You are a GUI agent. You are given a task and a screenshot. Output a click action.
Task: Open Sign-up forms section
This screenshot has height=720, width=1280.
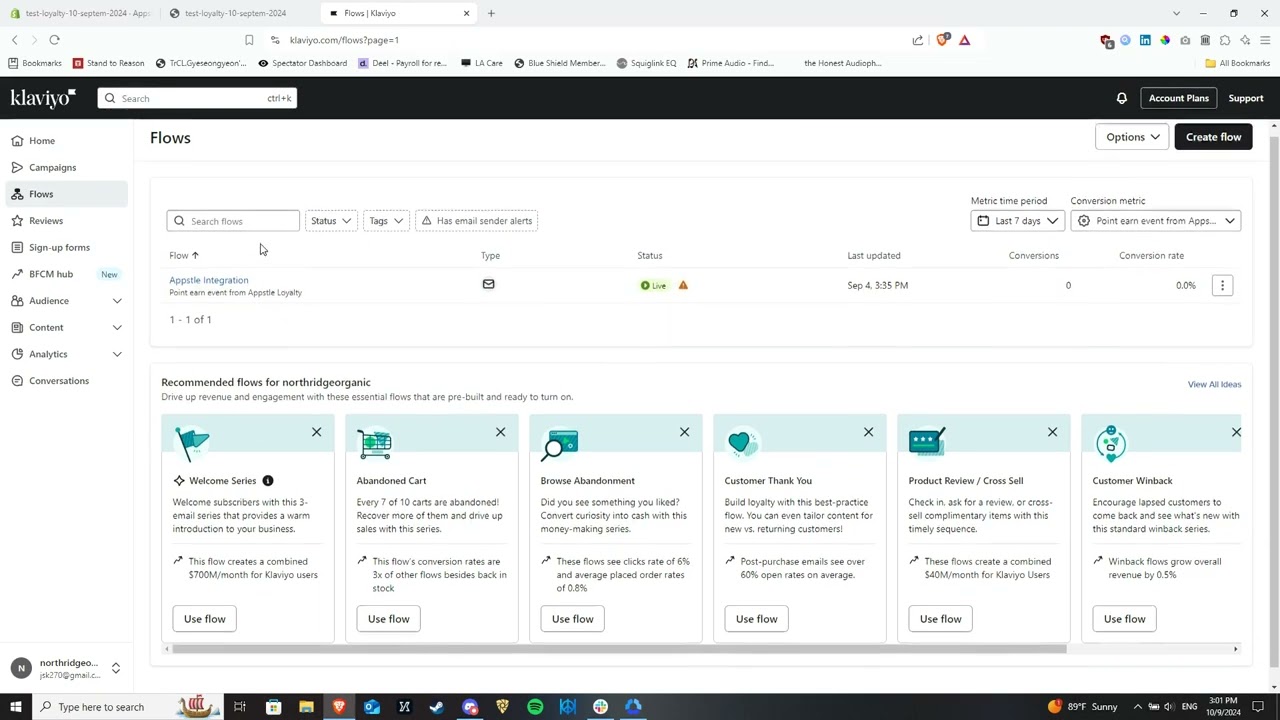[x=65, y=248]
